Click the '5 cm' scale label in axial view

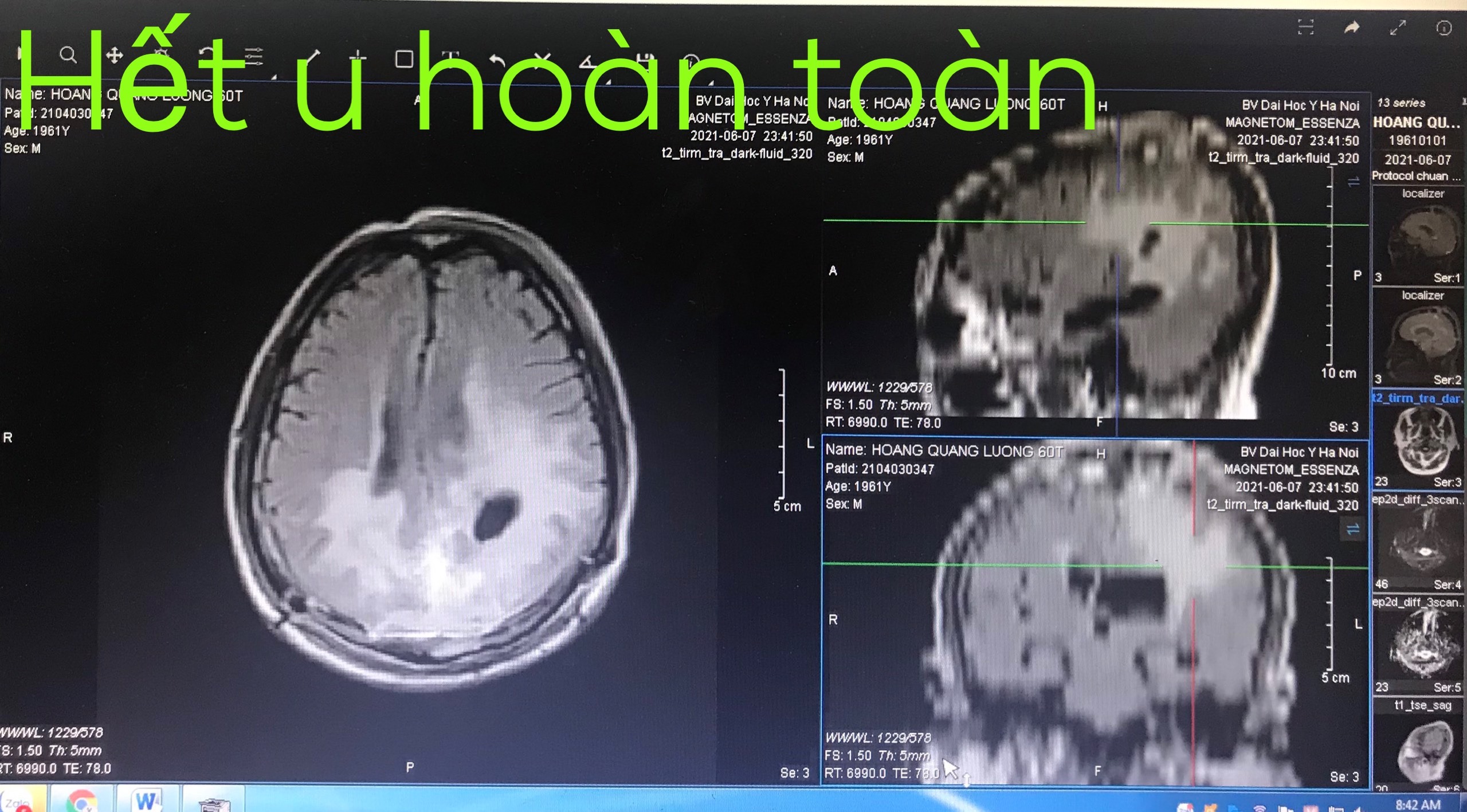click(x=787, y=506)
